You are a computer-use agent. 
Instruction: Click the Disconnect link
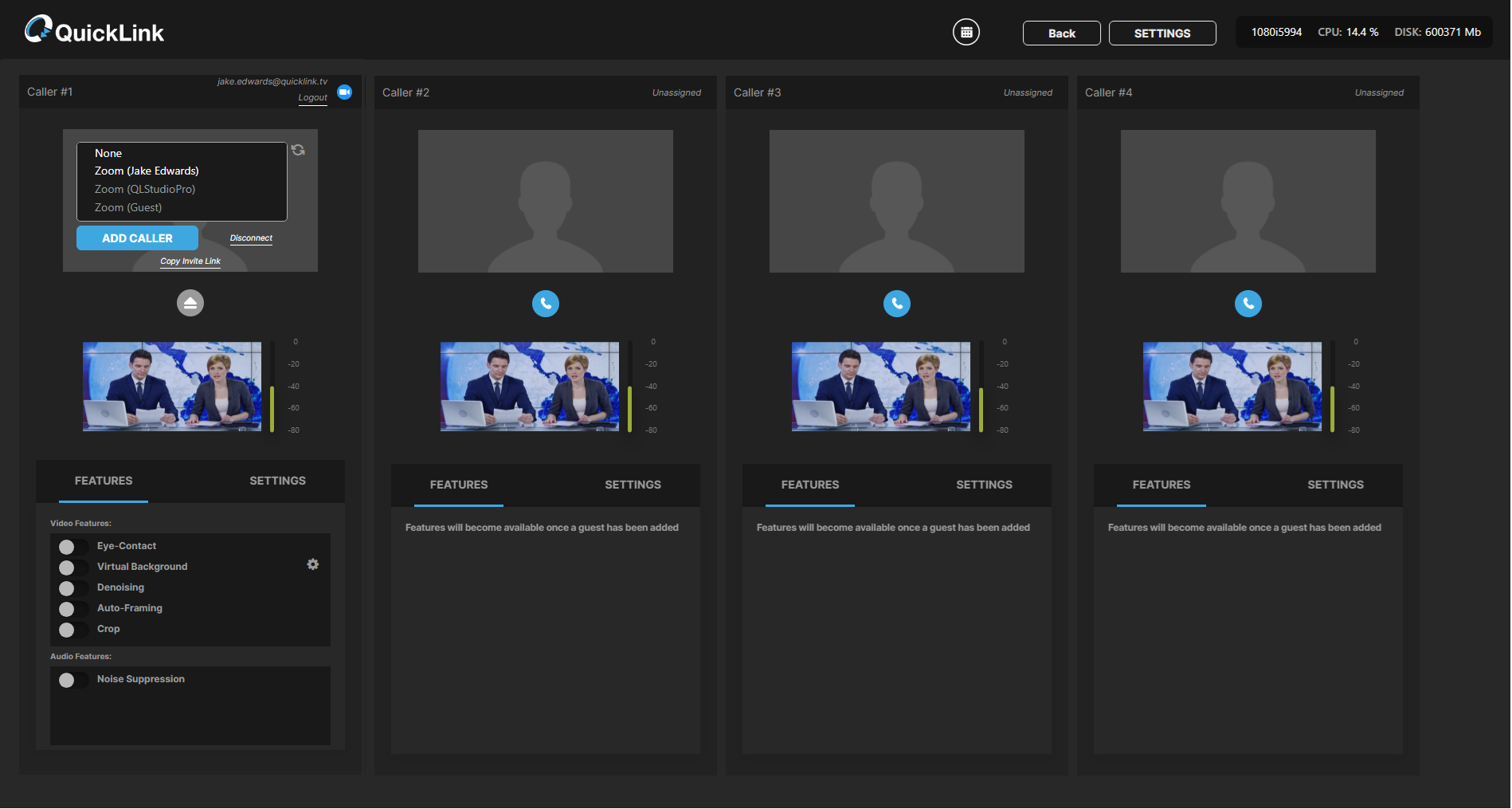pos(251,238)
